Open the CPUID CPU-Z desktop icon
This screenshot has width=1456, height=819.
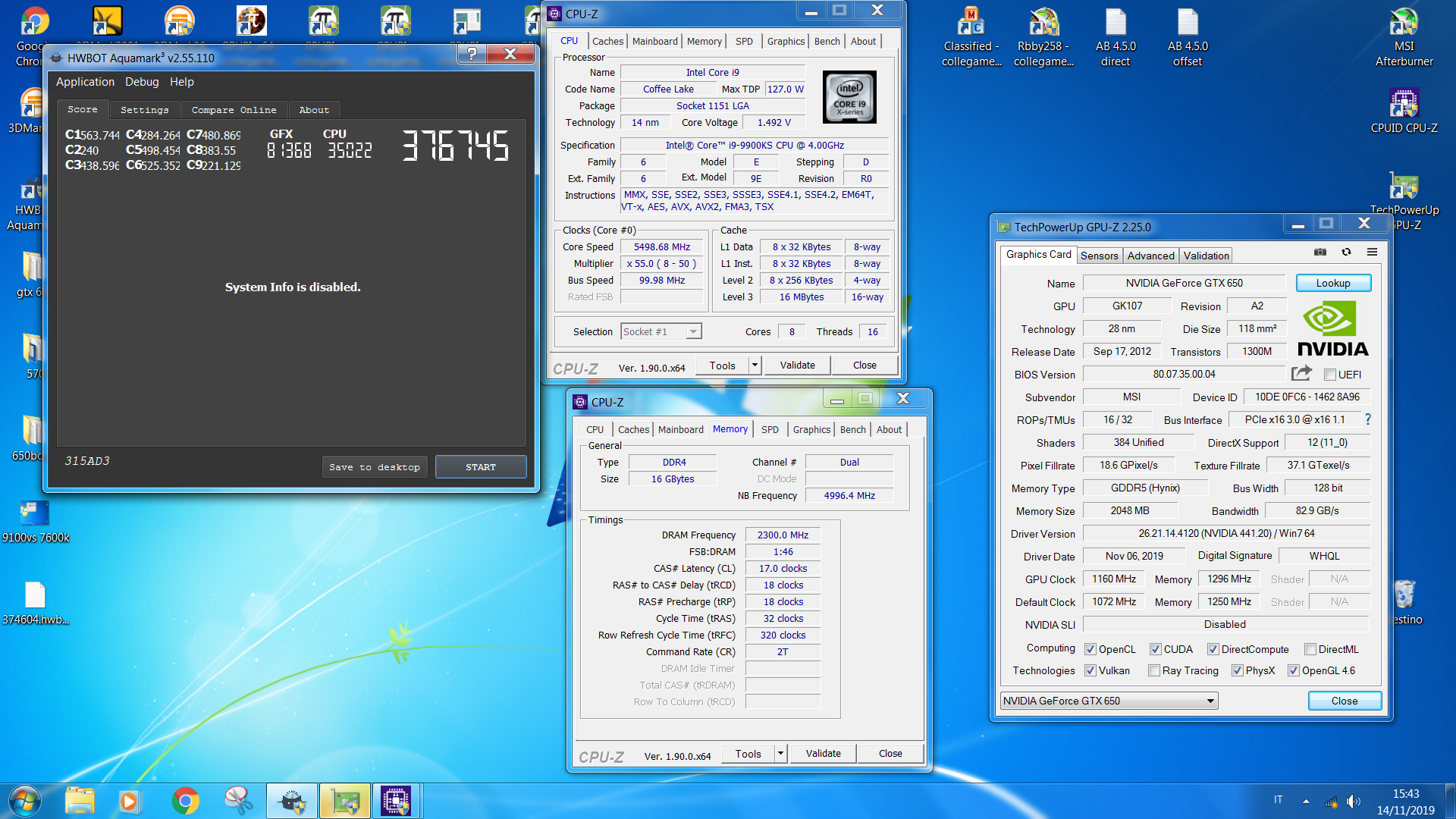[1404, 111]
